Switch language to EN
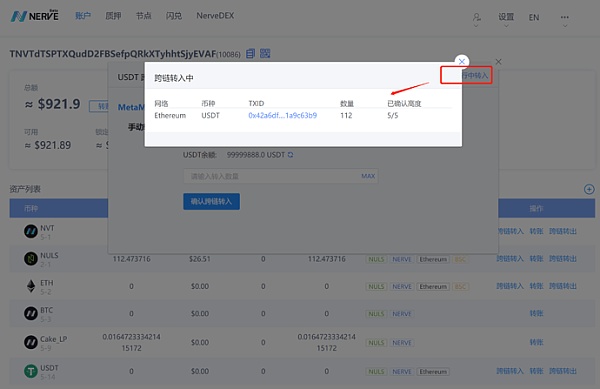This screenshot has height=389, width=600. (x=534, y=18)
